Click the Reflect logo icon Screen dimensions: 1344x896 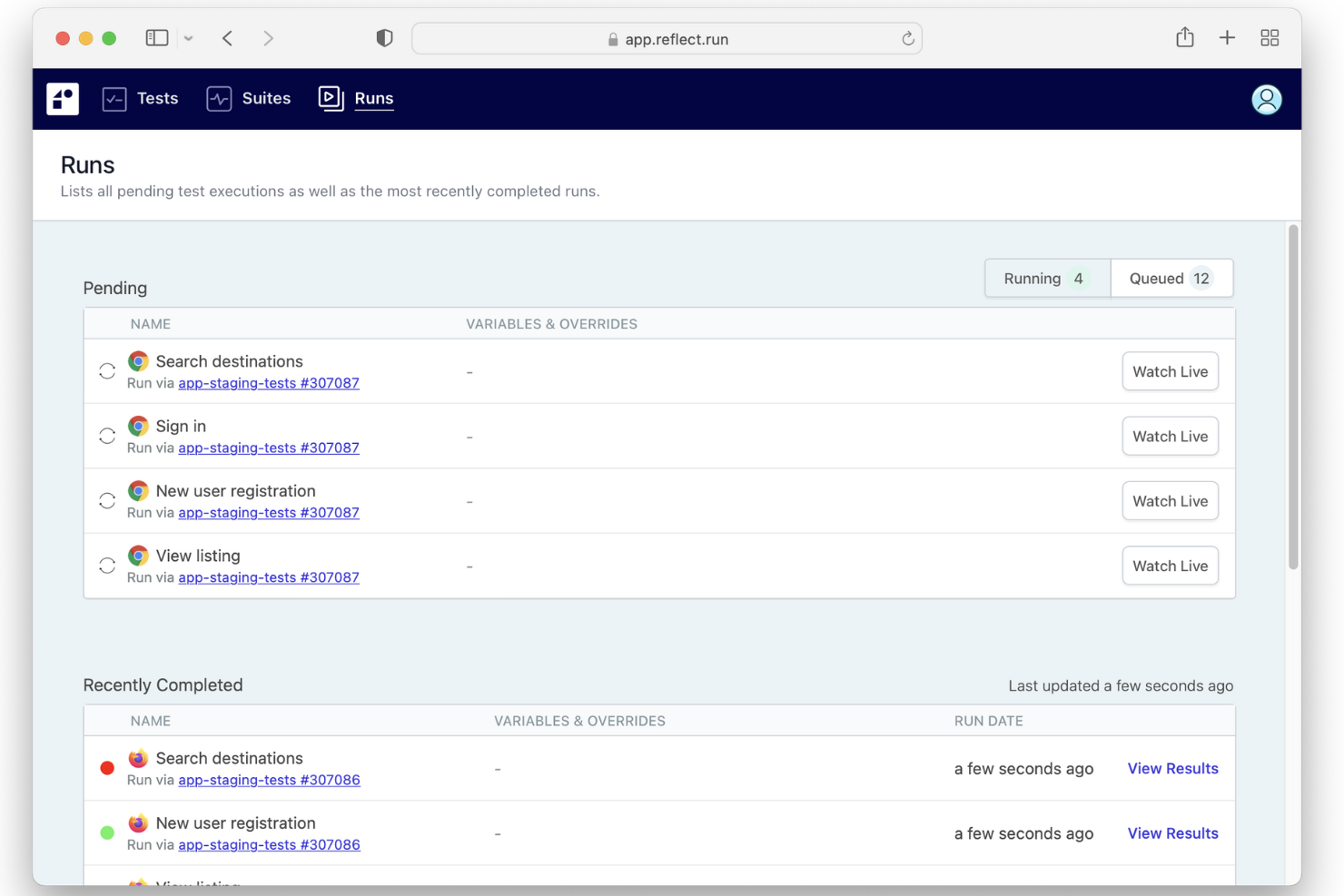point(62,99)
